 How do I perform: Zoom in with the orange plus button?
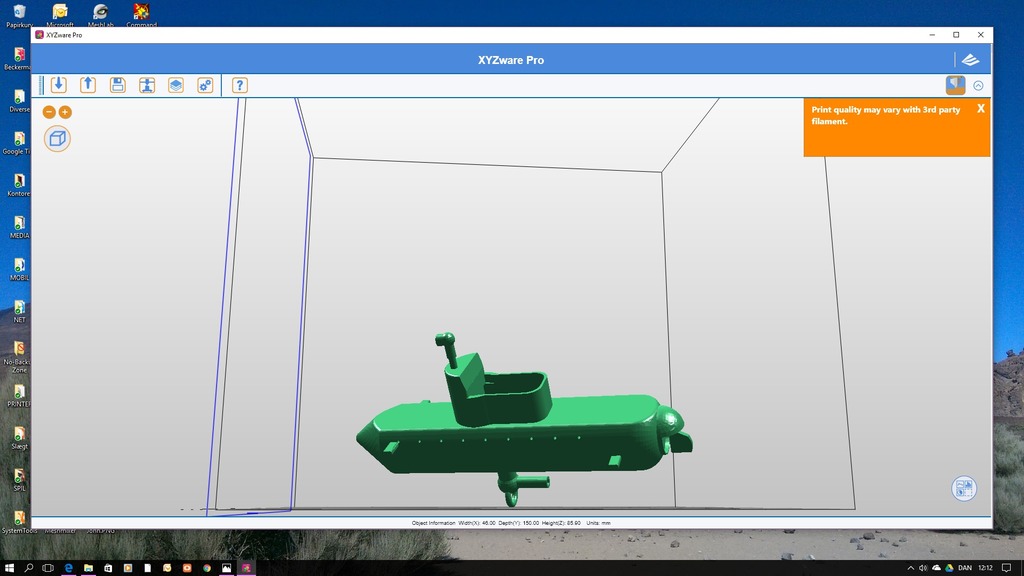tap(65, 112)
